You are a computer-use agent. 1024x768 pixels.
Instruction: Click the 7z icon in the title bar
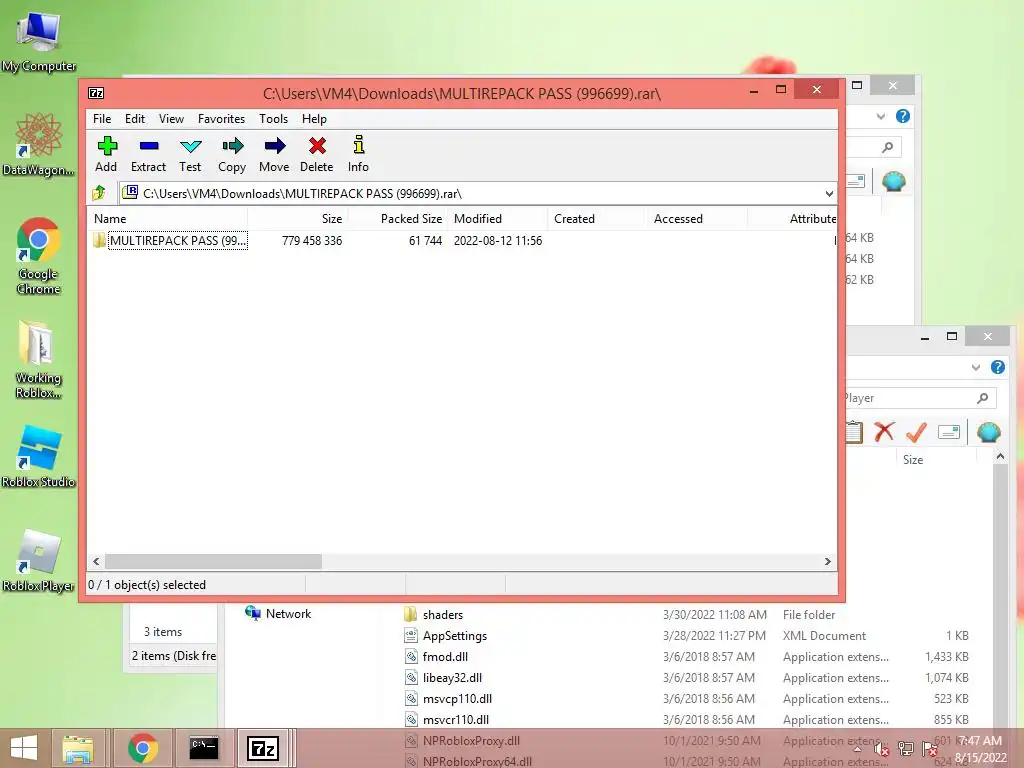(x=96, y=93)
